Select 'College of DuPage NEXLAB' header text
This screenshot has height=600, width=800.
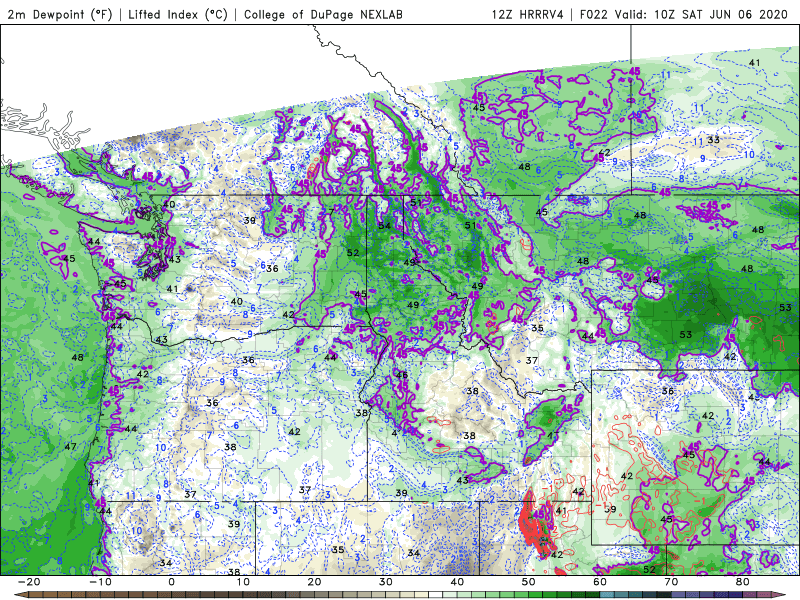pos(323,14)
